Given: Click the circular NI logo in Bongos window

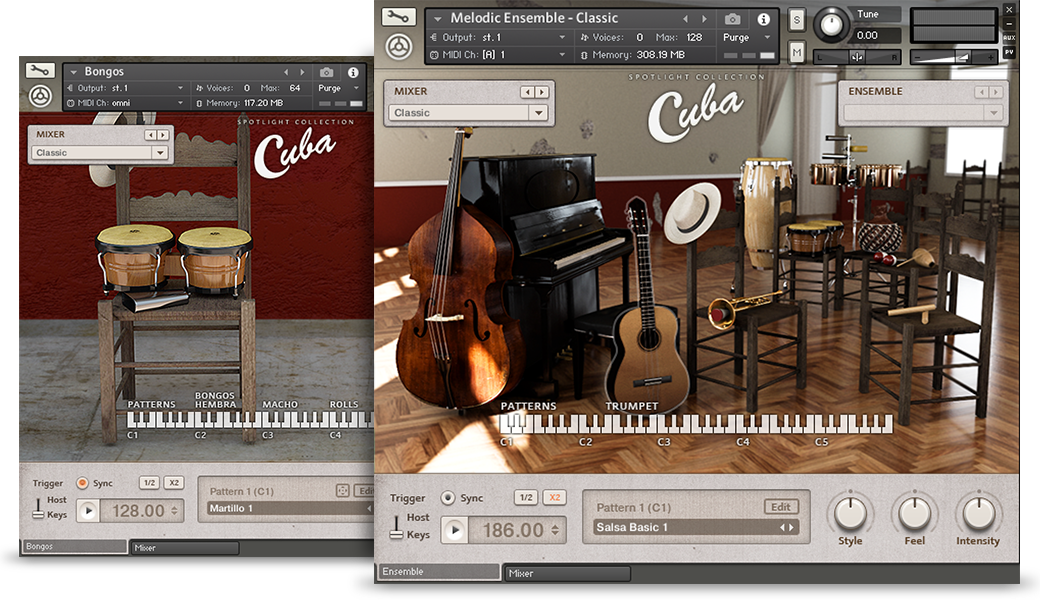Looking at the screenshot, I should [x=40, y=97].
